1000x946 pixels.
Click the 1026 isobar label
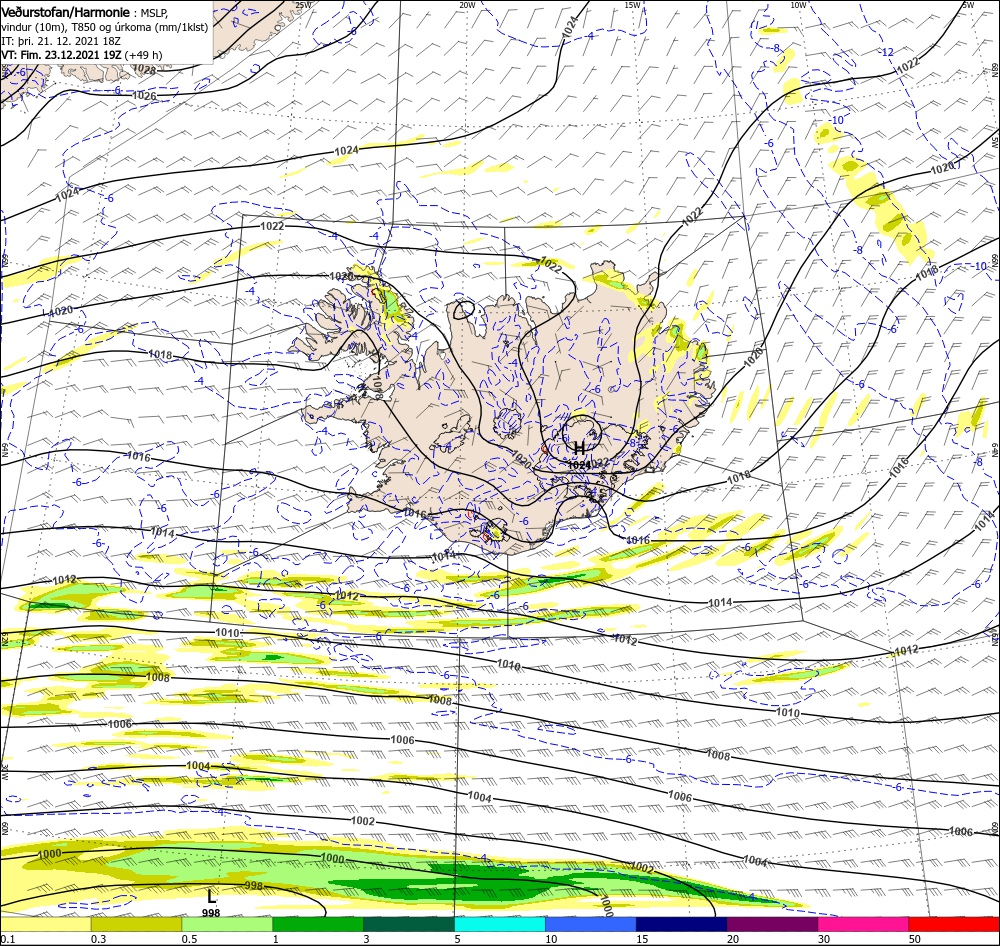coord(144,96)
